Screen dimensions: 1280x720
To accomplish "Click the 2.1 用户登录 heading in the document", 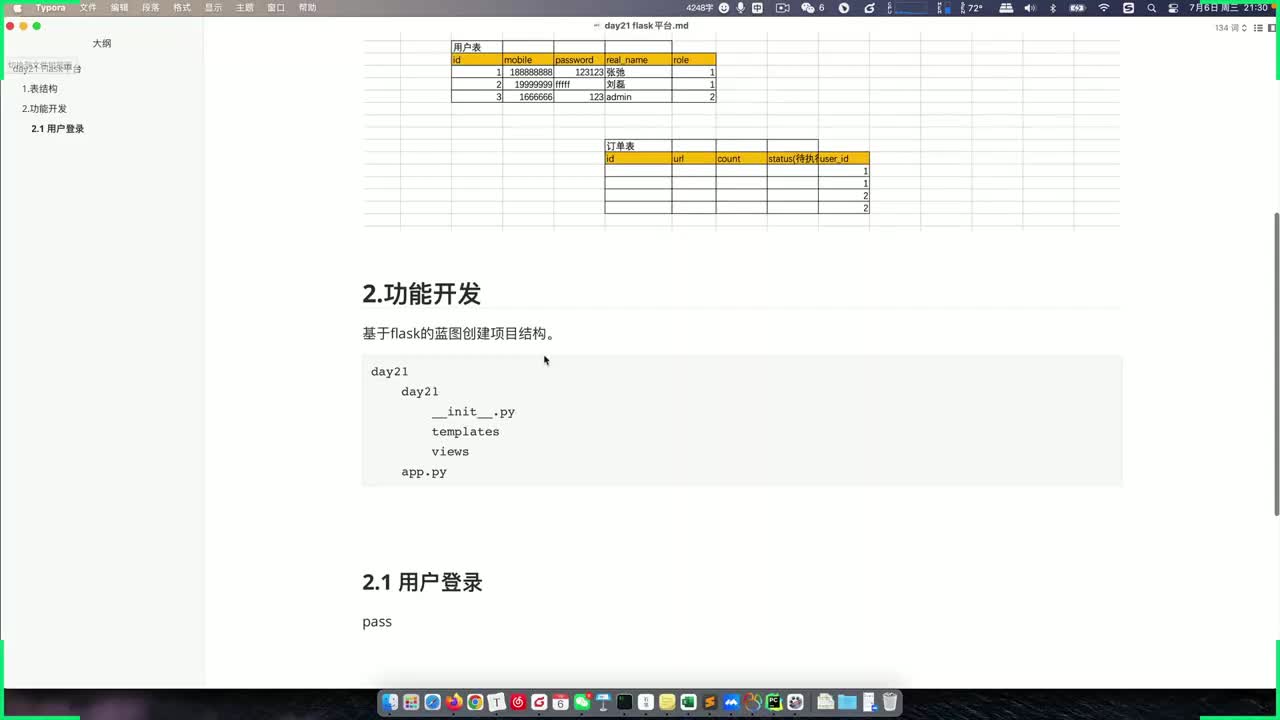I will point(422,583).
